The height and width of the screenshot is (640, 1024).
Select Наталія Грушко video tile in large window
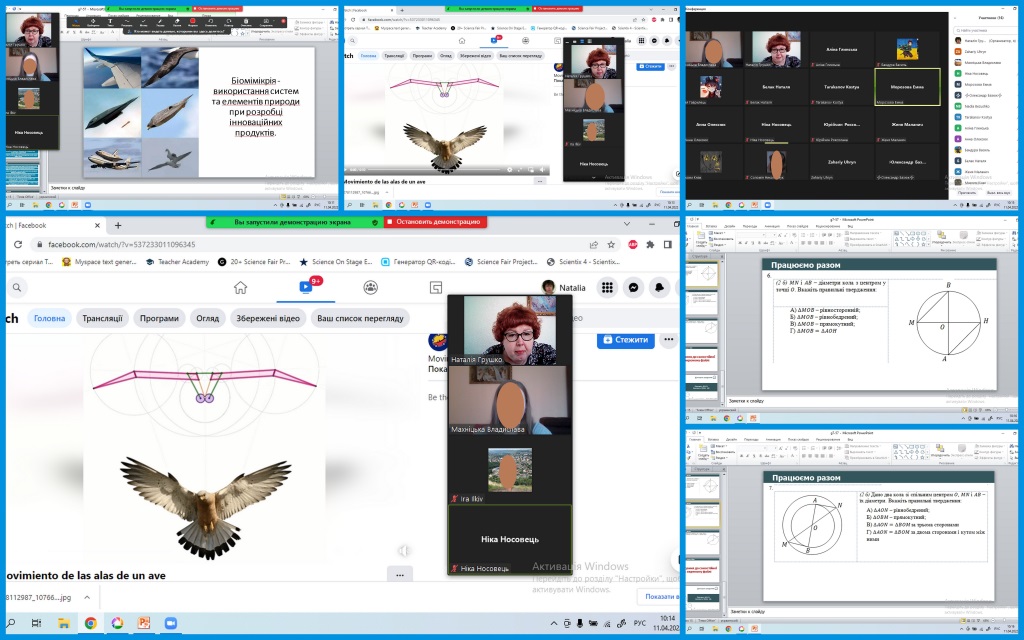[509, 330]
